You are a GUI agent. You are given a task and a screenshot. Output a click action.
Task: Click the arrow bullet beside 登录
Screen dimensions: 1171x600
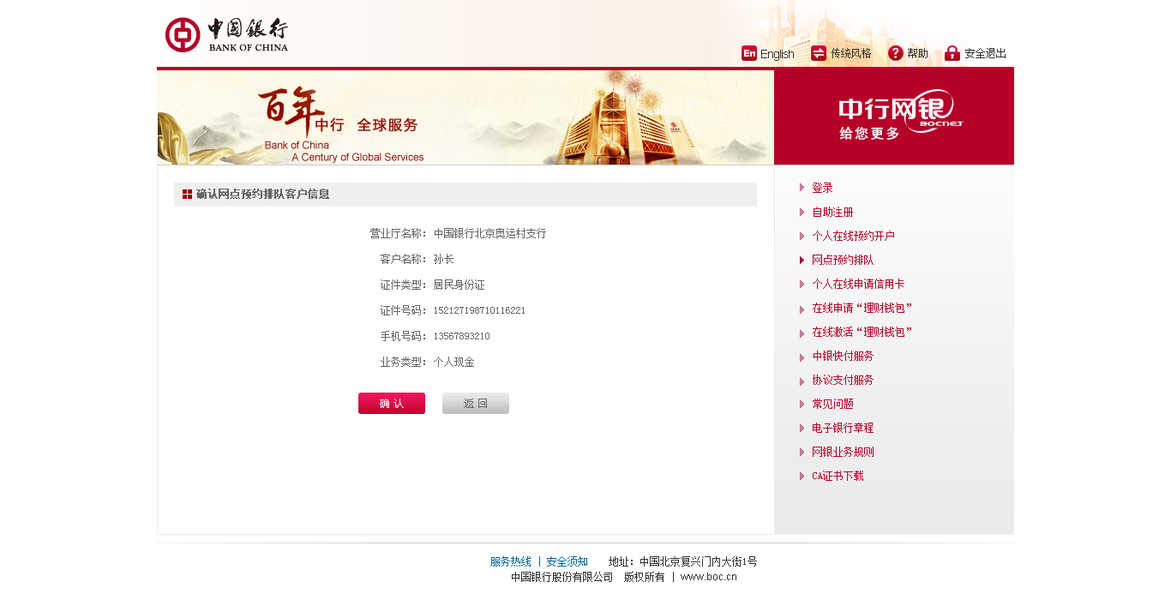coord(802,188)
